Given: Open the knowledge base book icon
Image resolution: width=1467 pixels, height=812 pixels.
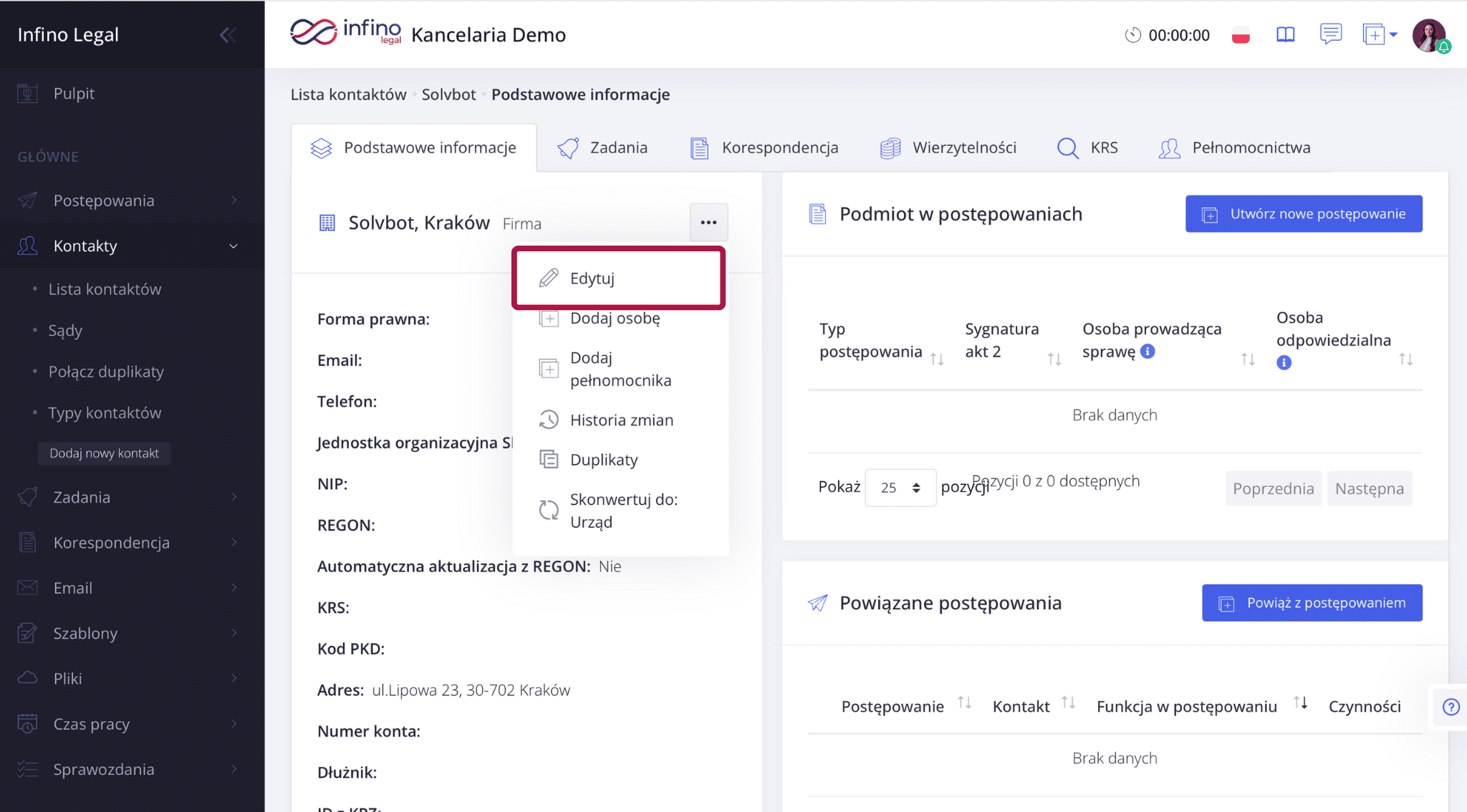Looking at the screenshot, I should 1286,35.
